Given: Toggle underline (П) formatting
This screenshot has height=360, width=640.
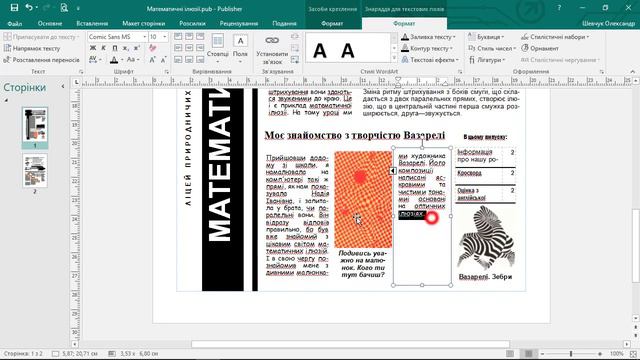Looking at the screenshot, I should tap(115, 48).
